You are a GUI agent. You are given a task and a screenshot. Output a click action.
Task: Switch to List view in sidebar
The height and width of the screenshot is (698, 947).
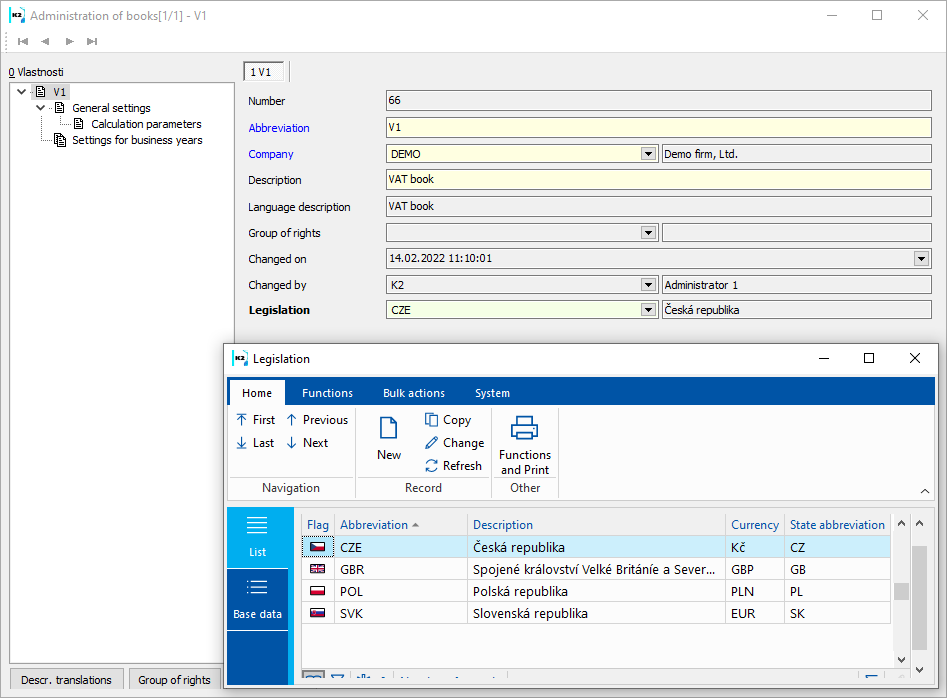pyautogui.click(x=257, y=536)
